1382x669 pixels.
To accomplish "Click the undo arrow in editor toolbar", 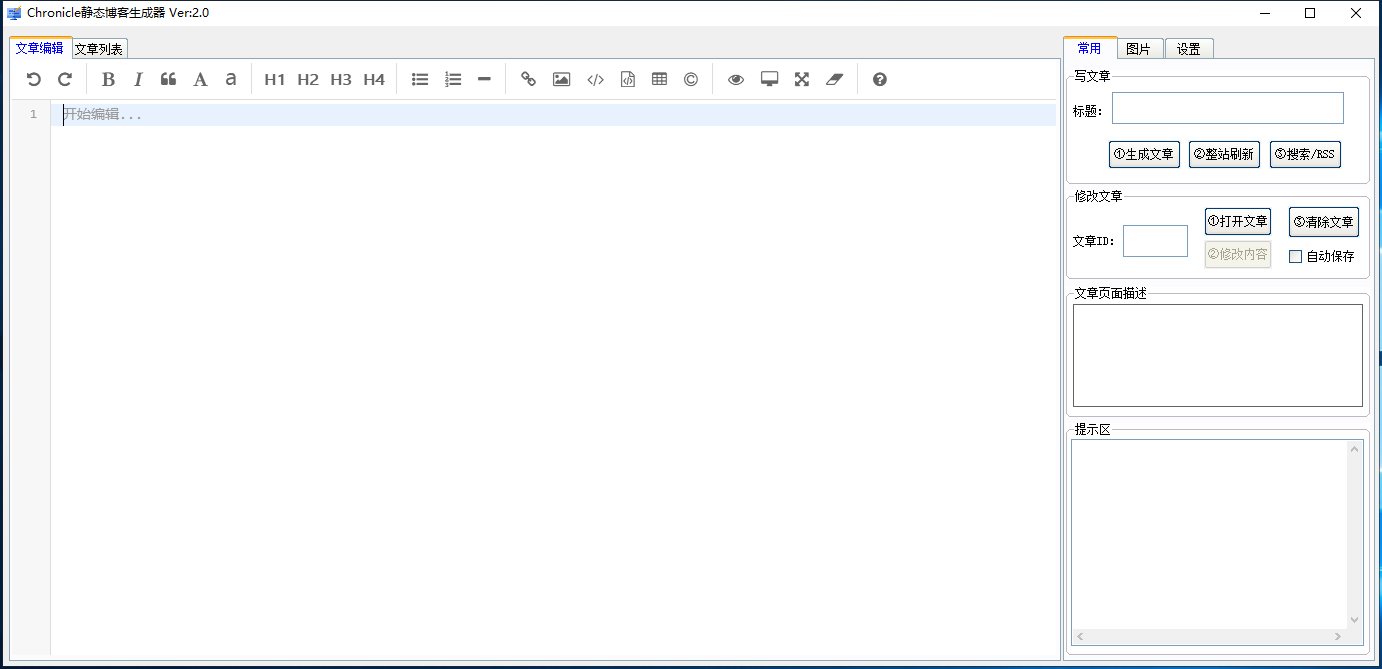I will tap(34, 80).
